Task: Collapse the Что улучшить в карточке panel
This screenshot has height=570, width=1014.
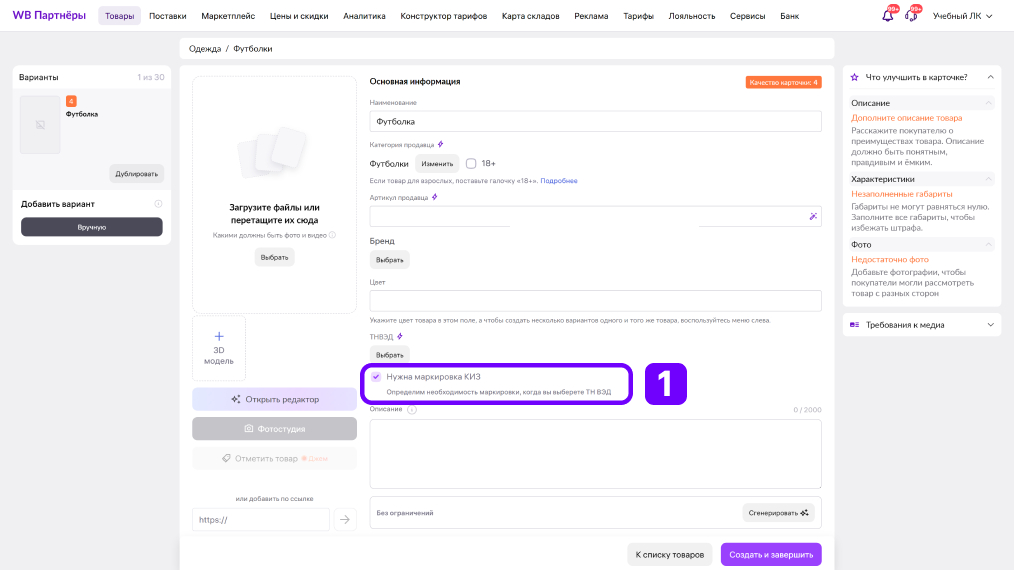Action: 990,77
